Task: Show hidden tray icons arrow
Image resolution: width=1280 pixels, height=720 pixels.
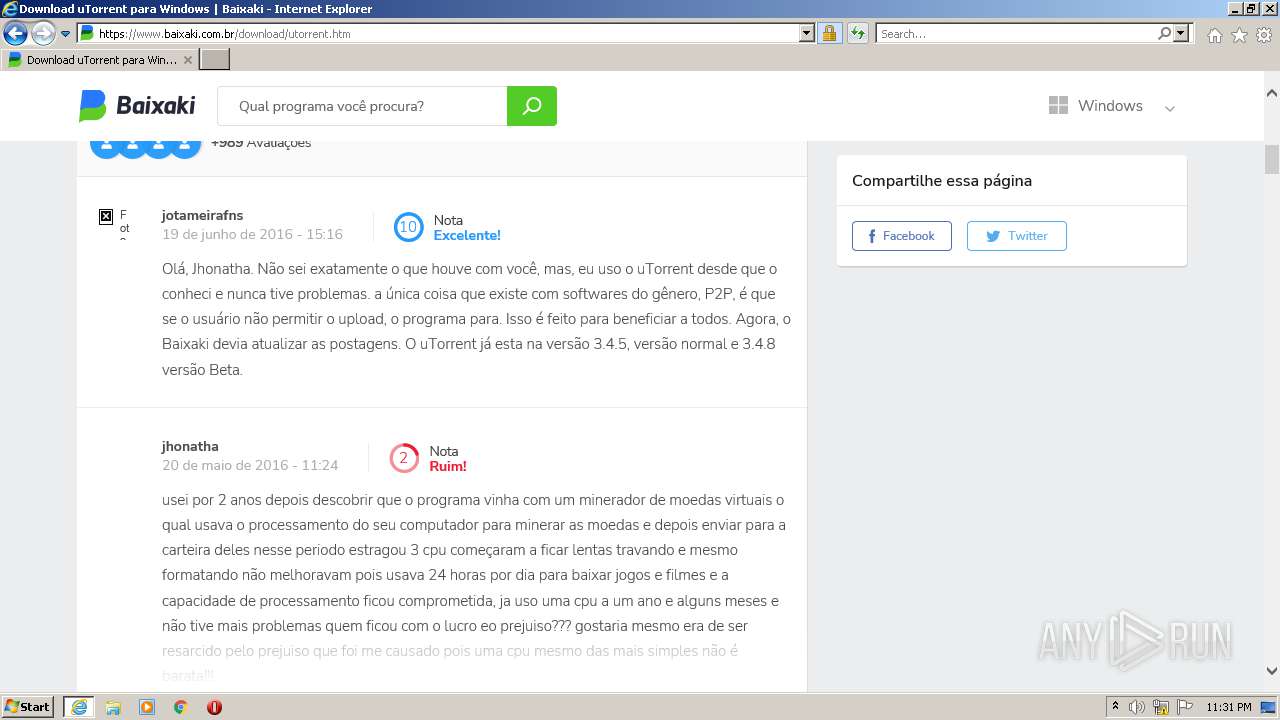Action: [x=1115, y=707]
